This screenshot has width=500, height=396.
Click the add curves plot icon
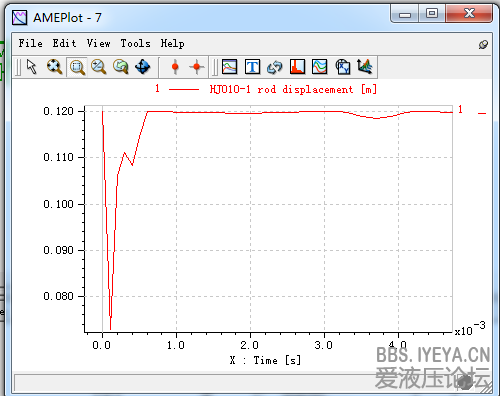coord(230,67)
